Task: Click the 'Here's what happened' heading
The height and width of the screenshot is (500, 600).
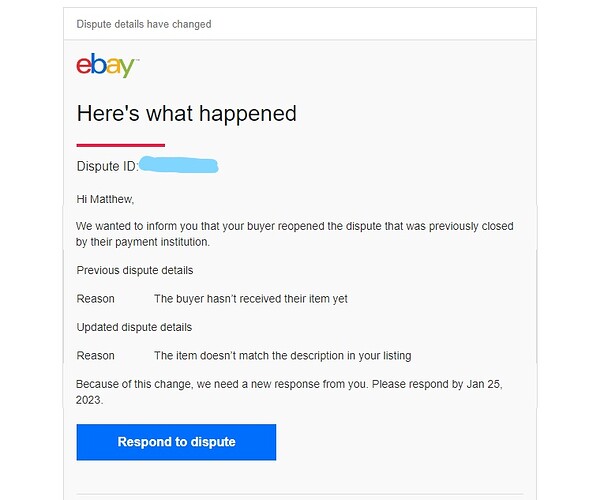Action: pos(186,114)
